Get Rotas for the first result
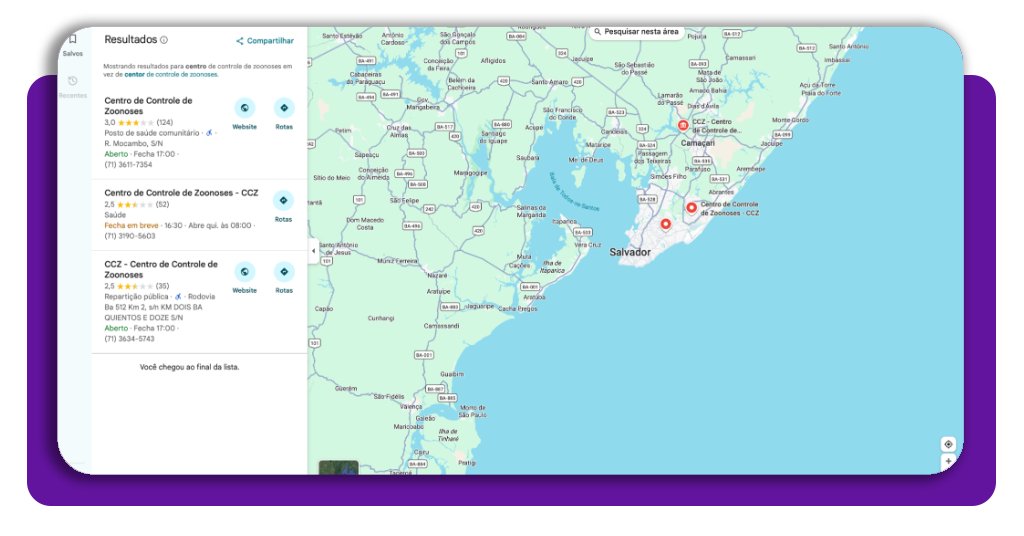 [284, 109]
